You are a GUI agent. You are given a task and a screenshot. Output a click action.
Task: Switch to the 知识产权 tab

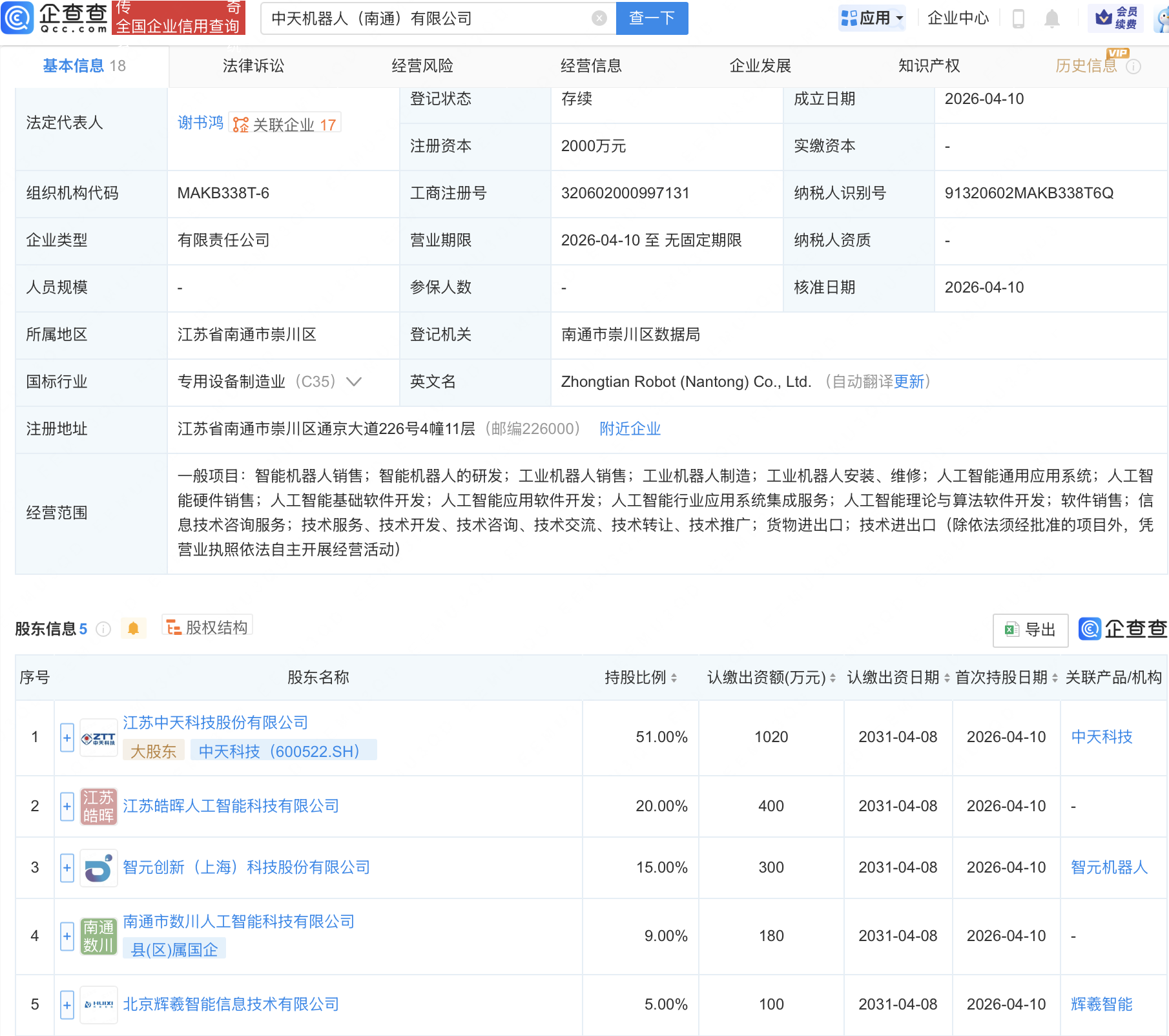tap(928, 65)
